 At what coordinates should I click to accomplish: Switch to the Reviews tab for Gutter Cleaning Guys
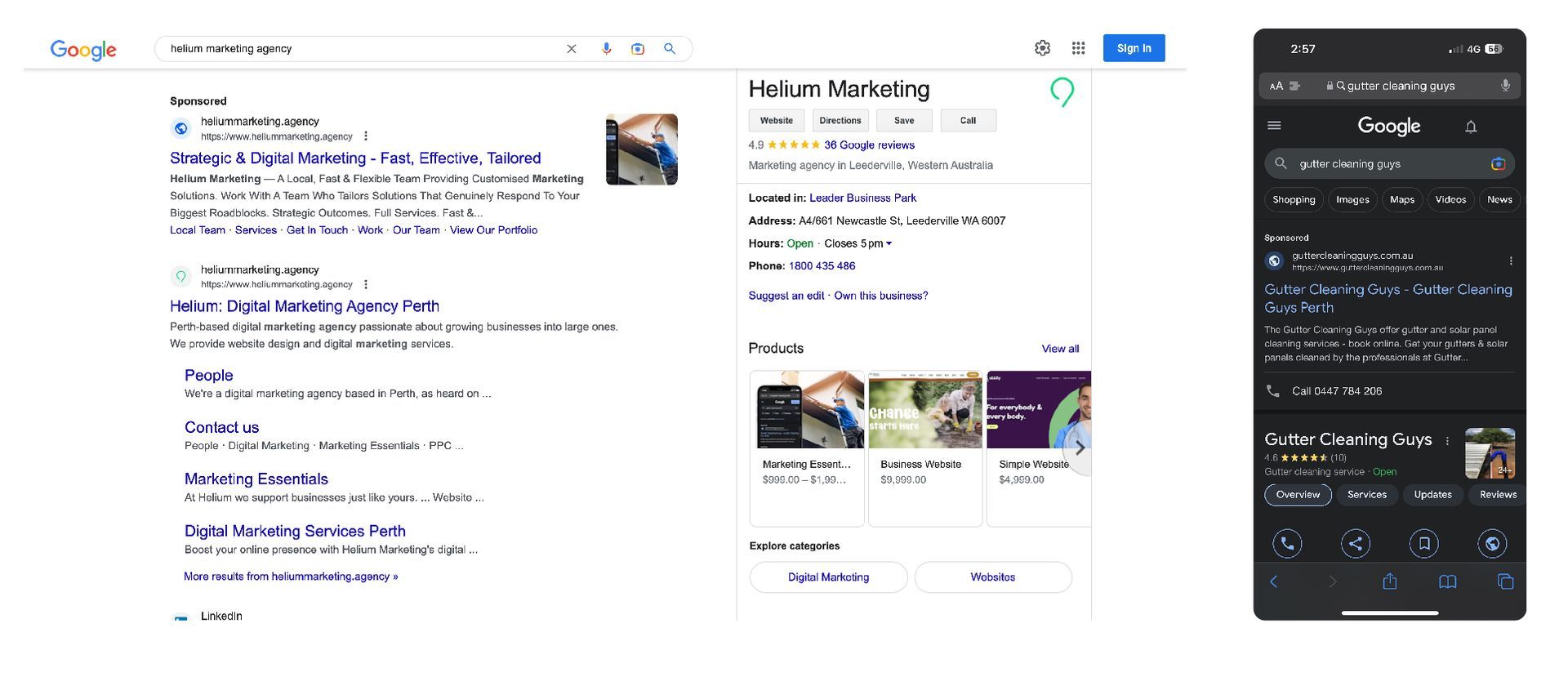(x=1498, y=495)
